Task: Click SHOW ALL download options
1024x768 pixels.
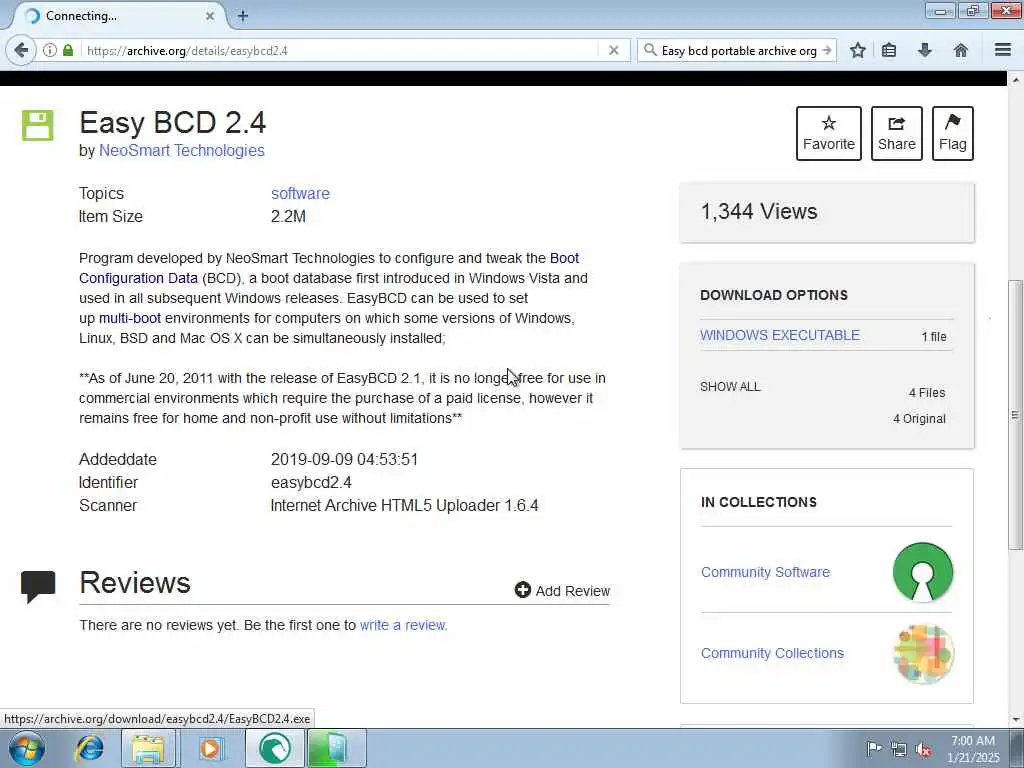Action: point(730,387)
